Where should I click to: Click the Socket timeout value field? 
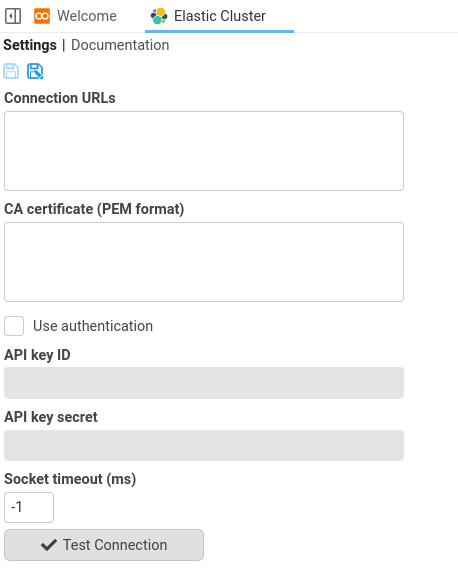[x=29, y=507]
